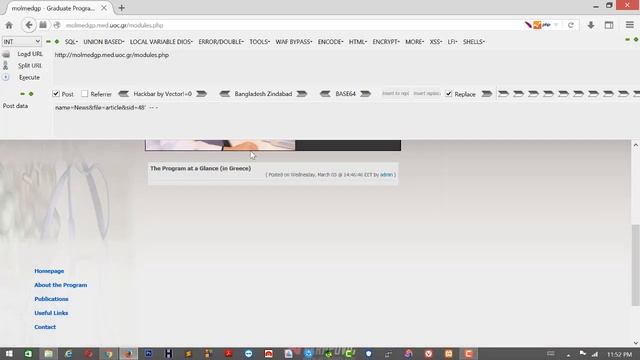Open the Firefox downloads arrow icon
The image size is (640, 360).
point(591,25)
